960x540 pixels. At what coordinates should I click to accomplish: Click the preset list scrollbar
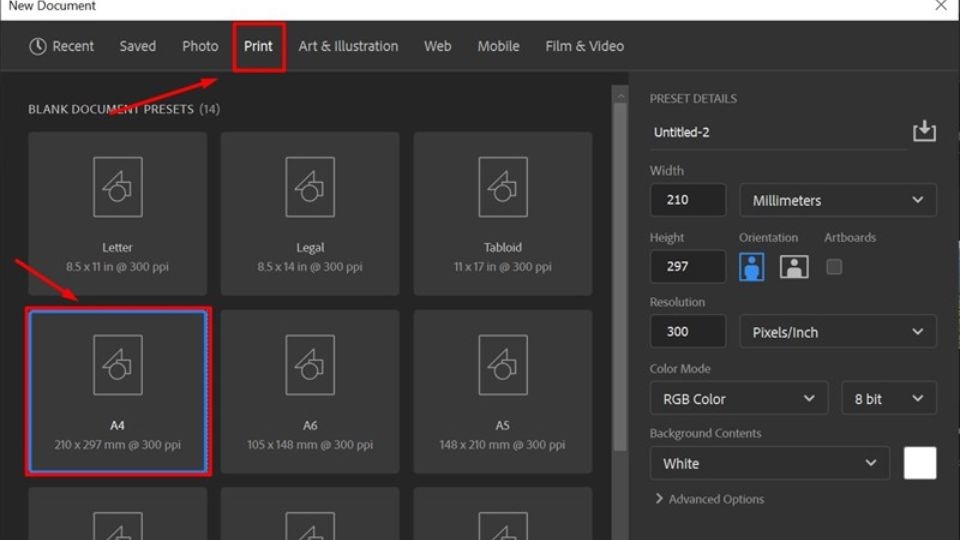[620, 277]
